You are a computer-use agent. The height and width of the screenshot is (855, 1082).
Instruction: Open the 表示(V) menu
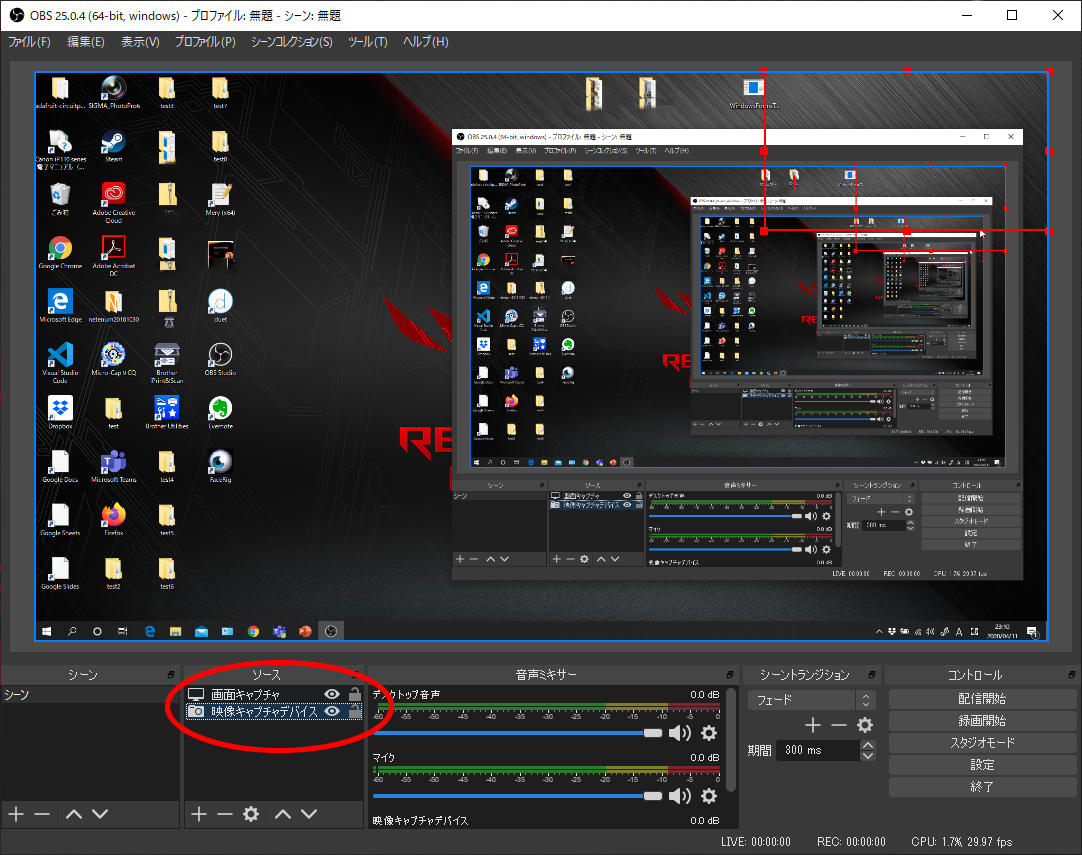coord(140,41)
